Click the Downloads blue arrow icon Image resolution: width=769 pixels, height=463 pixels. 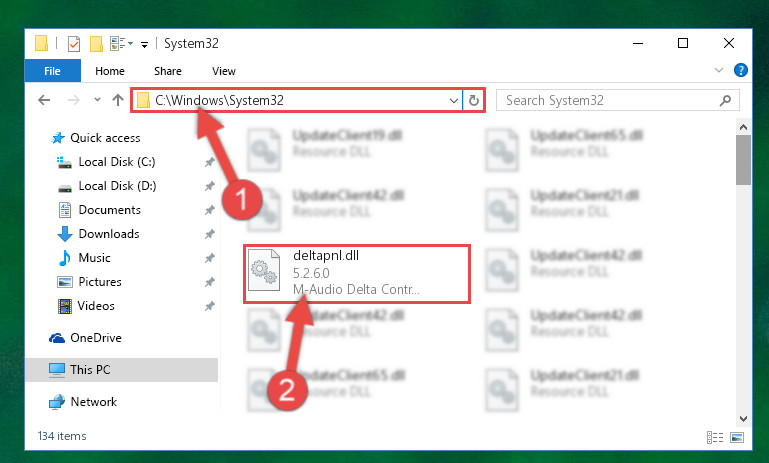[65, 234]
